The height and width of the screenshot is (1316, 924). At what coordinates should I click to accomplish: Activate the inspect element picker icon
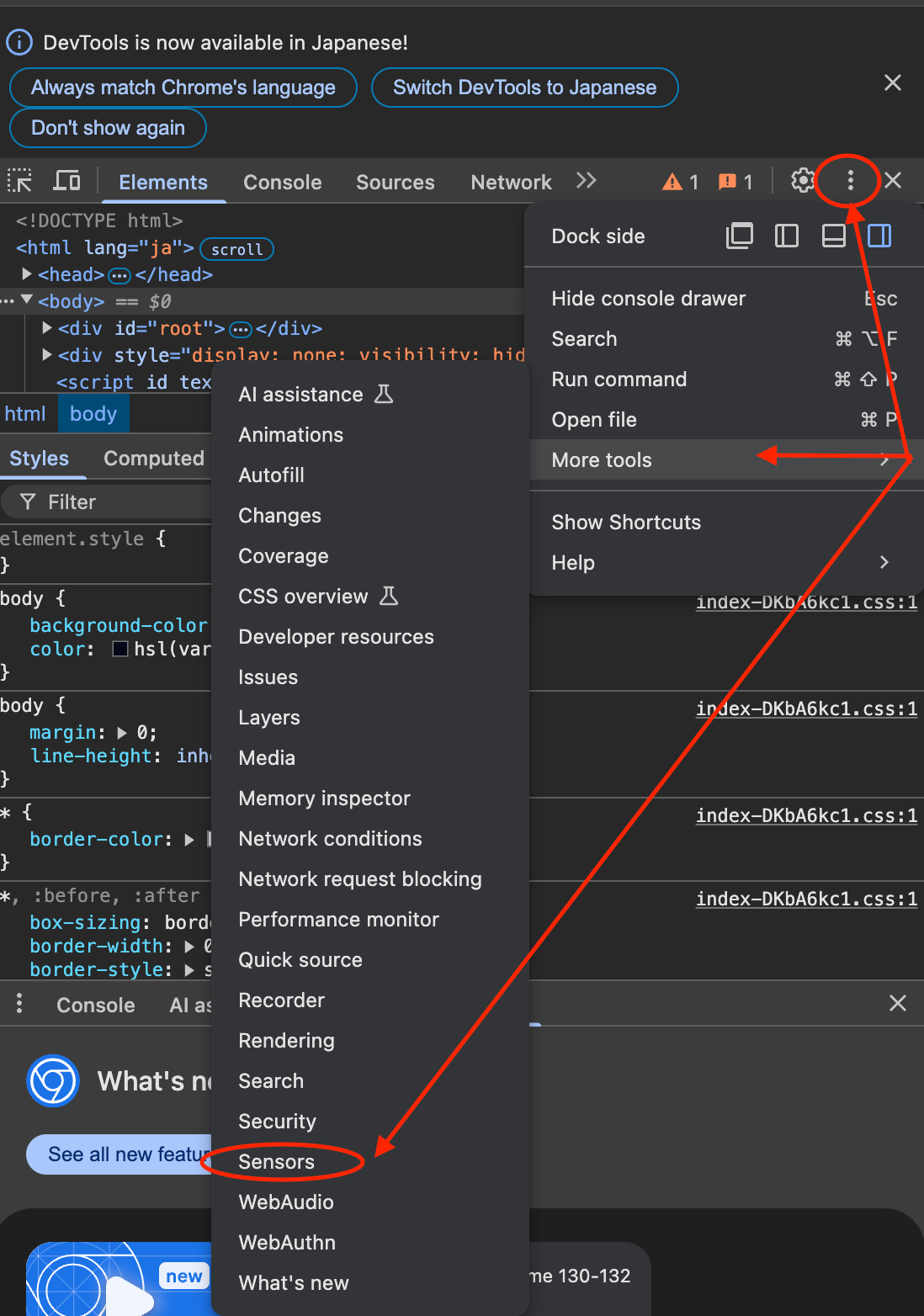[x=19, y=181]
